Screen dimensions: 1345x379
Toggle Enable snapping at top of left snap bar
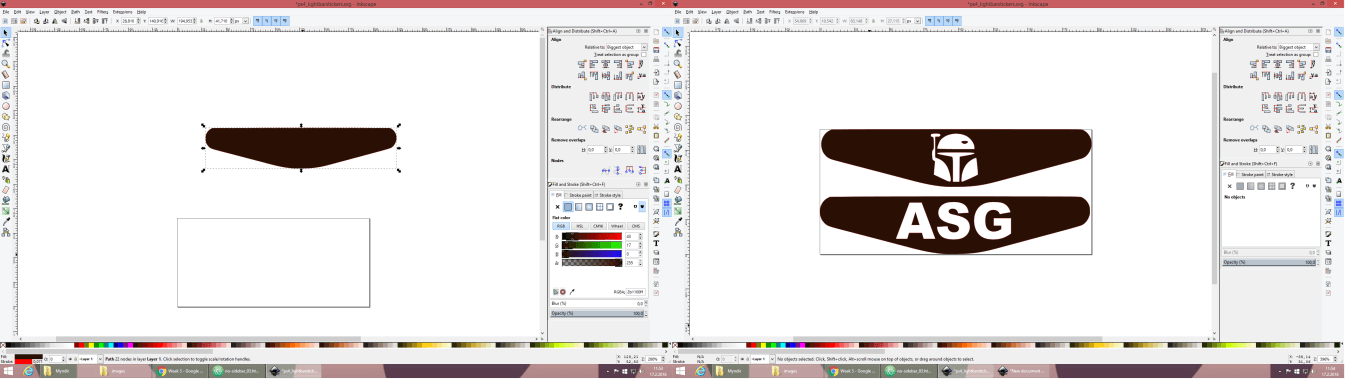pos(667,32)
